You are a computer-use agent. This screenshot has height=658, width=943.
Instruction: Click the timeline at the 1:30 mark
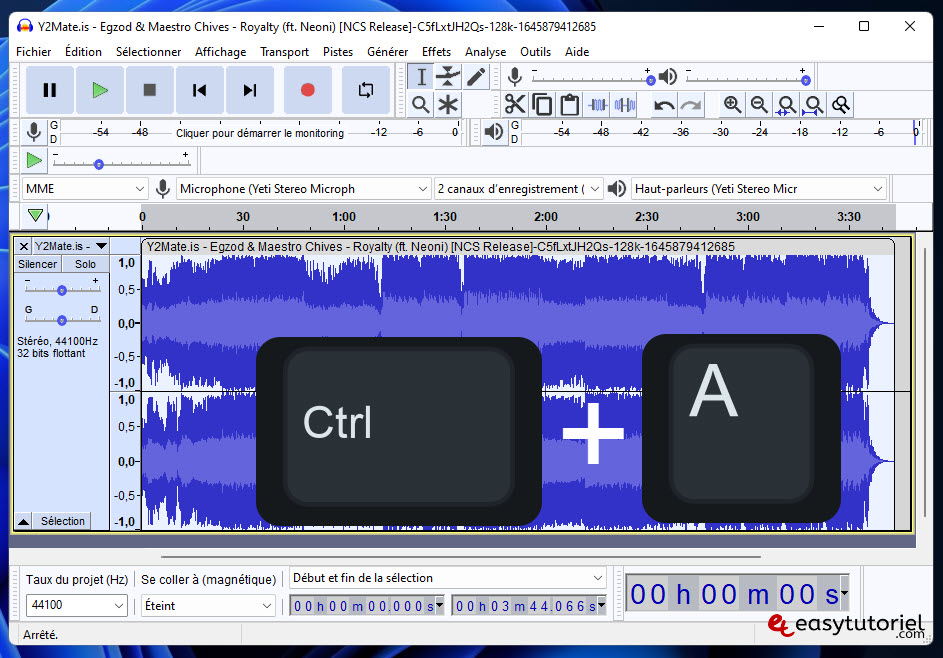[444, 217]
